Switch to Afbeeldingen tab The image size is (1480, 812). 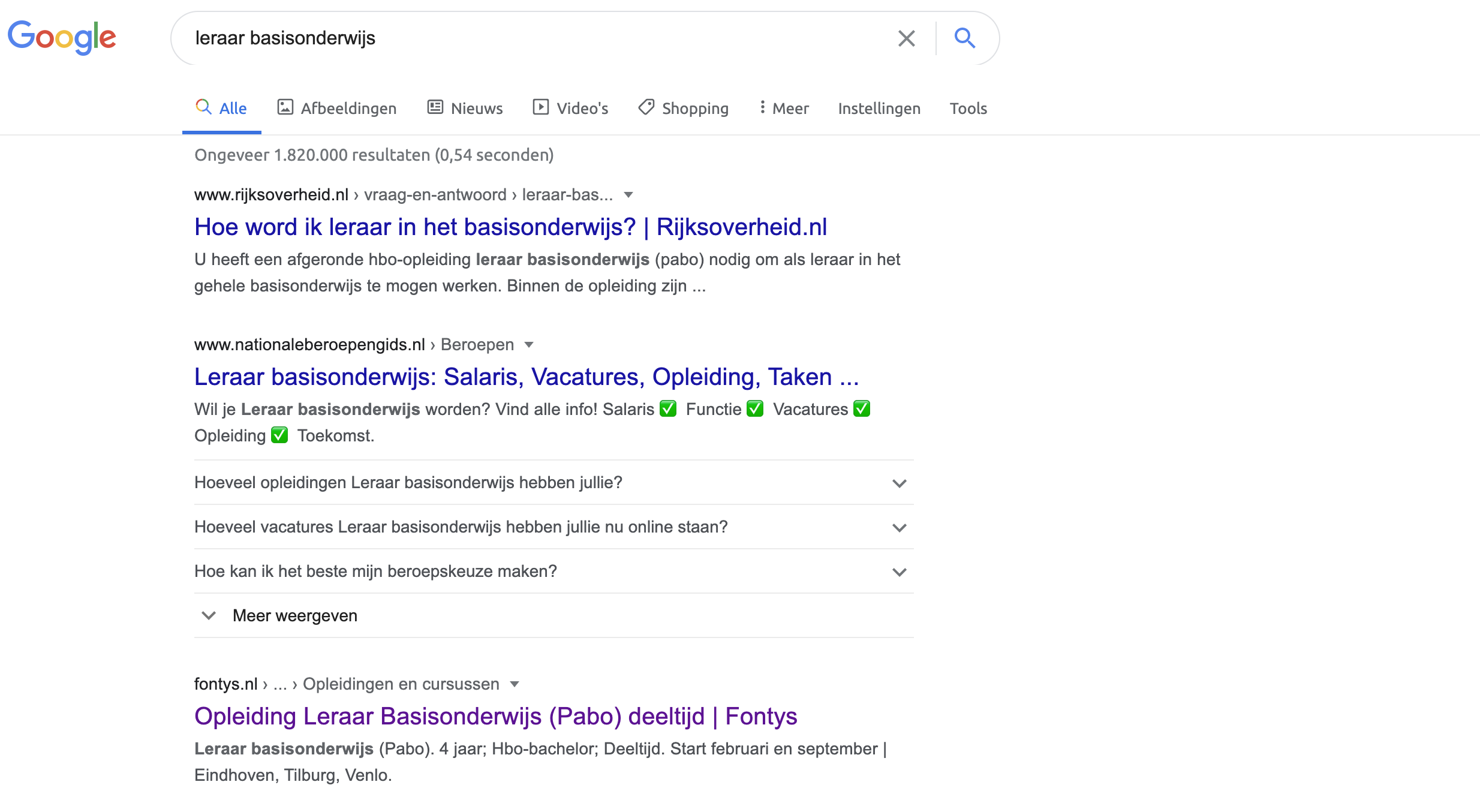click(x=337, y=109)
